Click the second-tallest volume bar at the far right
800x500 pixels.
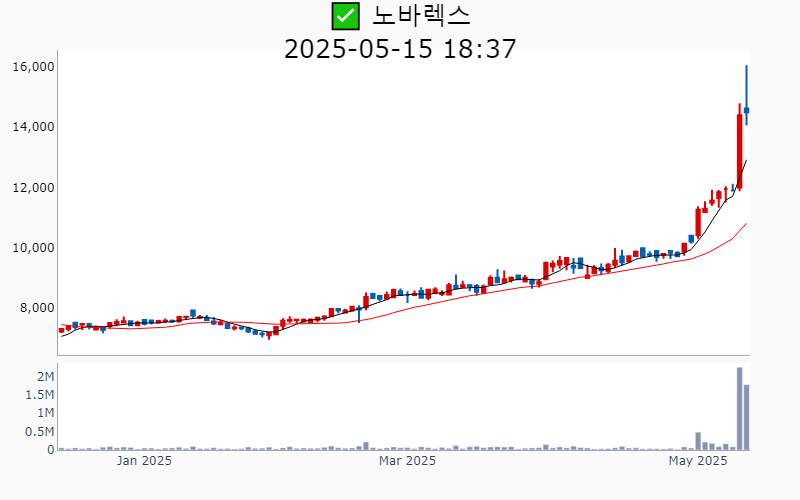coord(746,417)
